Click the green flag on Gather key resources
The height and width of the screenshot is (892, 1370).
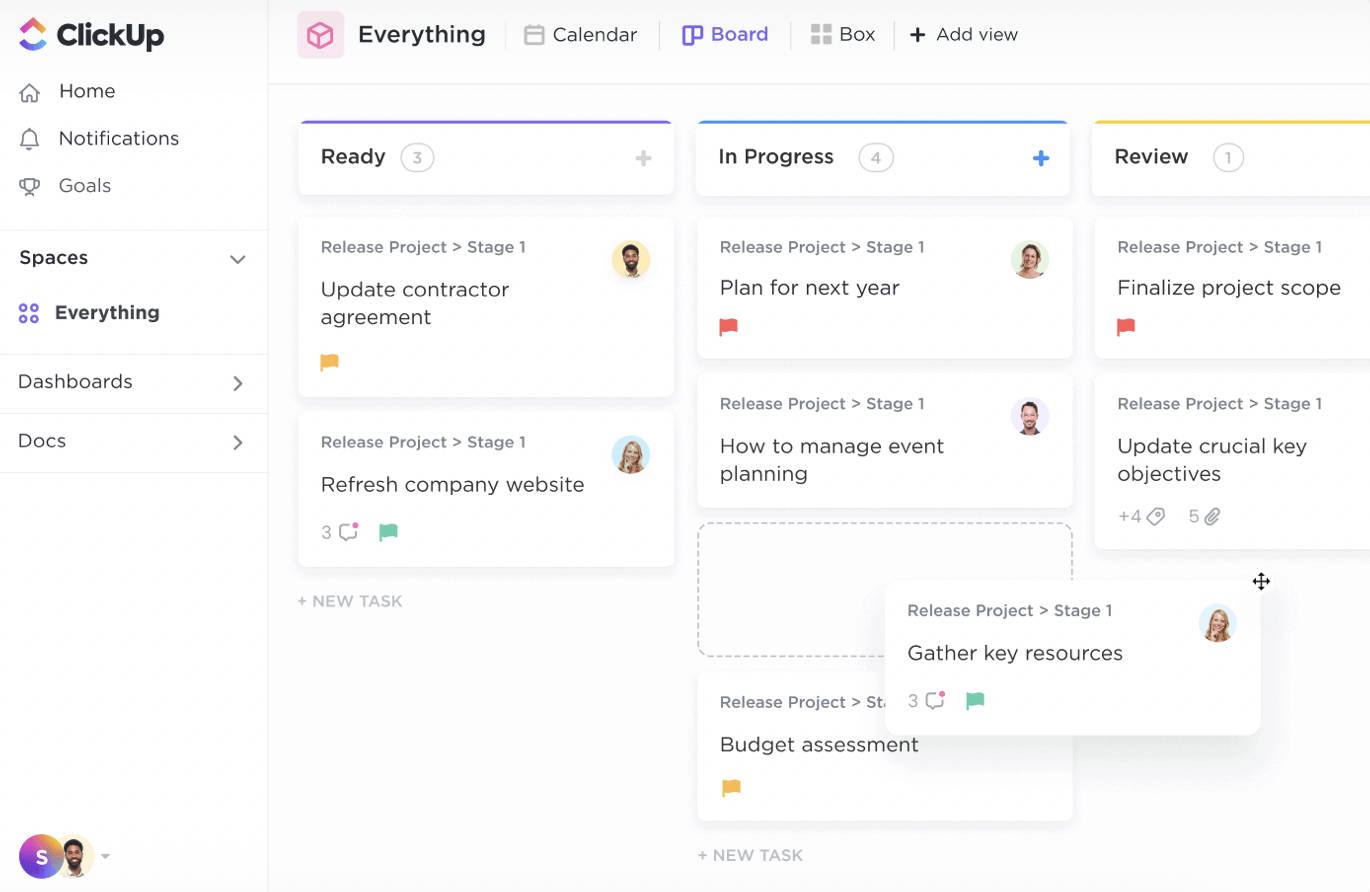tap(974, 701)
